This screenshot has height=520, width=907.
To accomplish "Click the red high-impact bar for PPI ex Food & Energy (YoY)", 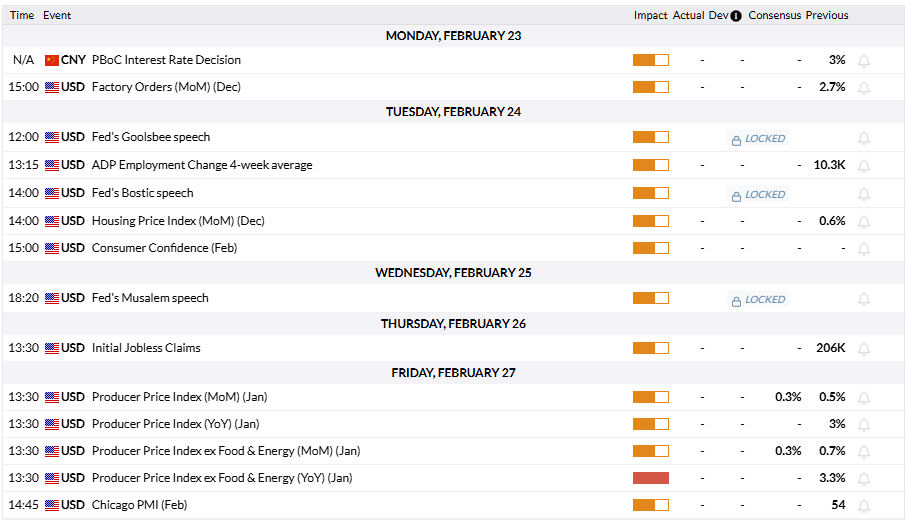I will (x=650, y=478).
